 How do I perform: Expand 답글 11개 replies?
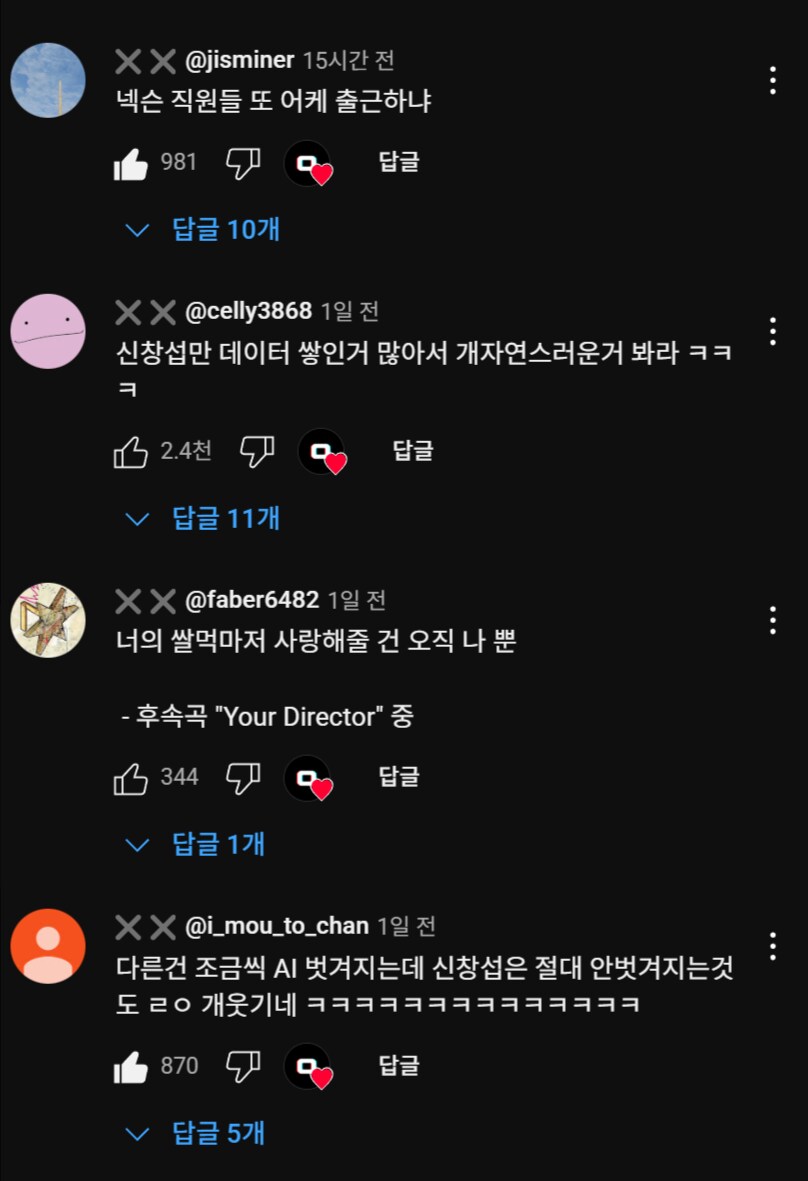pos(203,519)
